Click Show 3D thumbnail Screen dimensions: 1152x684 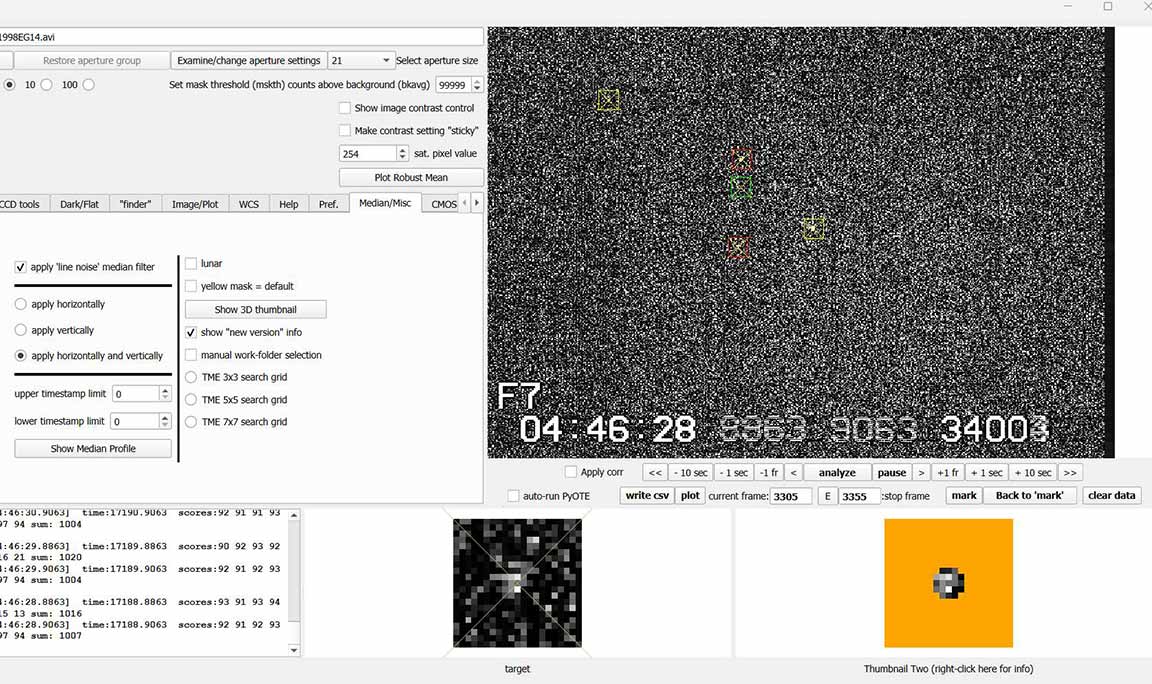[x=256, y=309]
